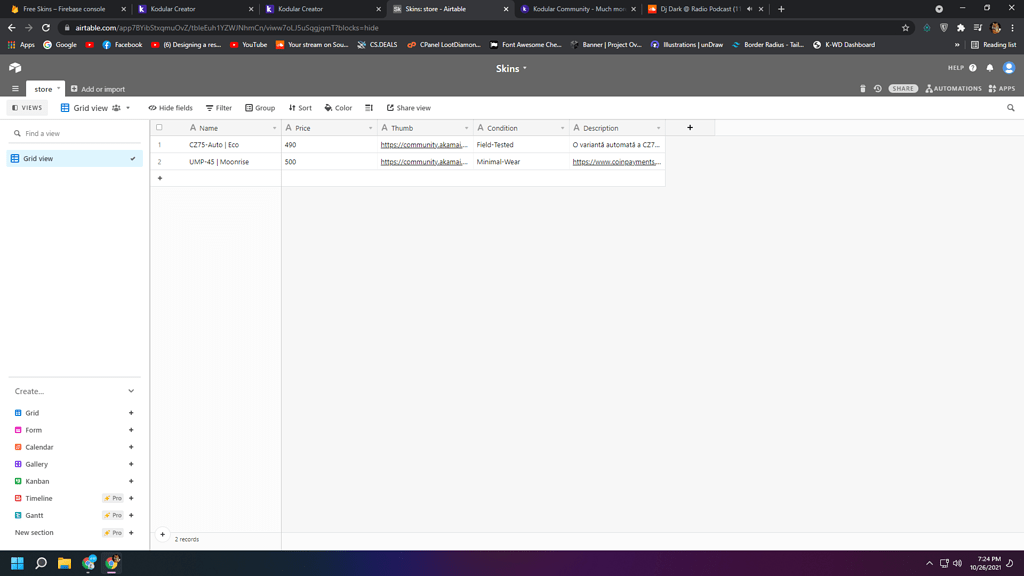Select the store table tab
The width and height of the screenshot is (1024, 576).
click(43, 89)
